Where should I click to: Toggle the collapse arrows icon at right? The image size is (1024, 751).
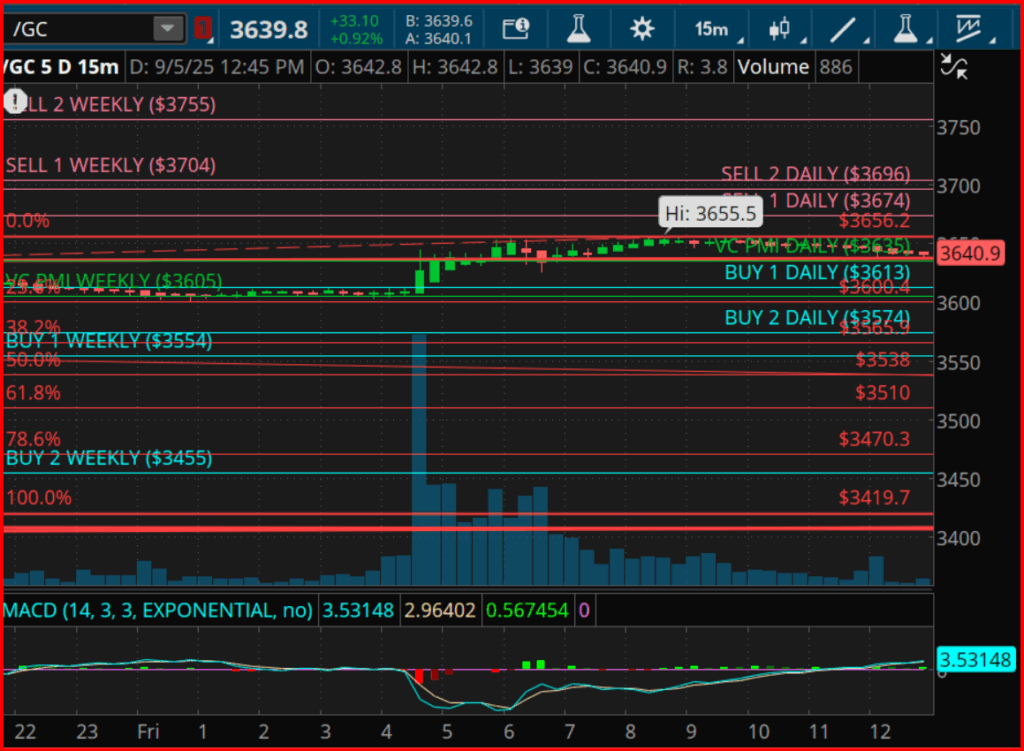pos(955,68)
